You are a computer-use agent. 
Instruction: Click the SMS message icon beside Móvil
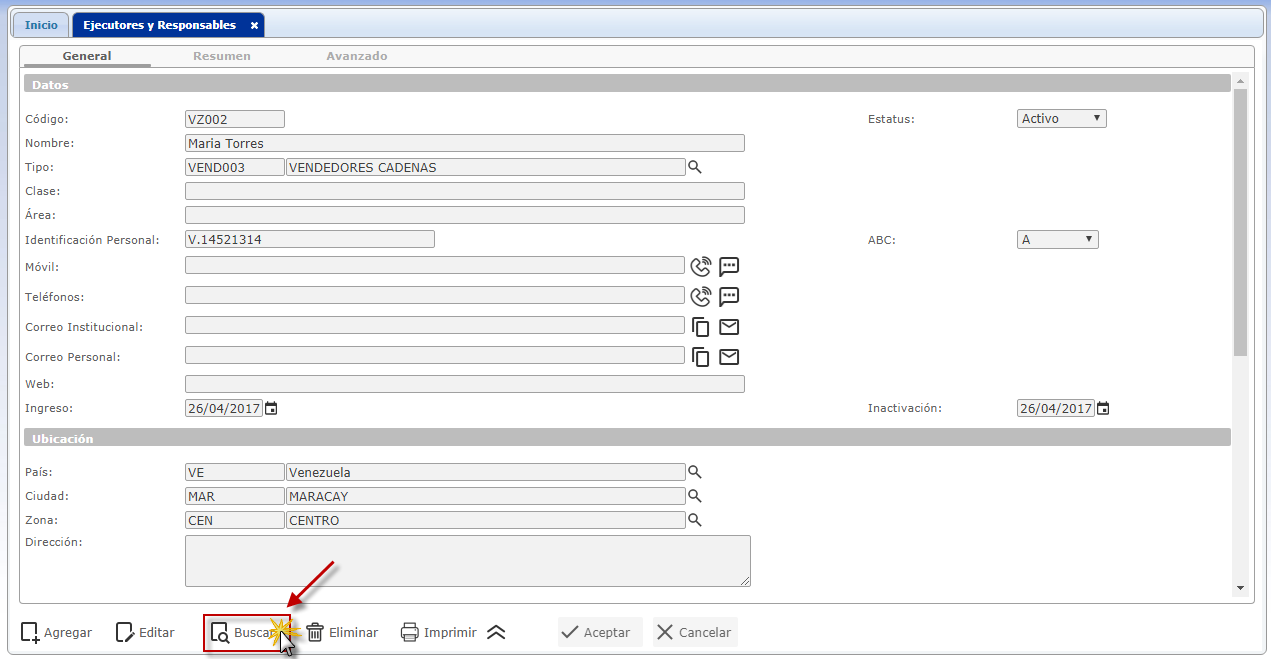coord(729,266)
